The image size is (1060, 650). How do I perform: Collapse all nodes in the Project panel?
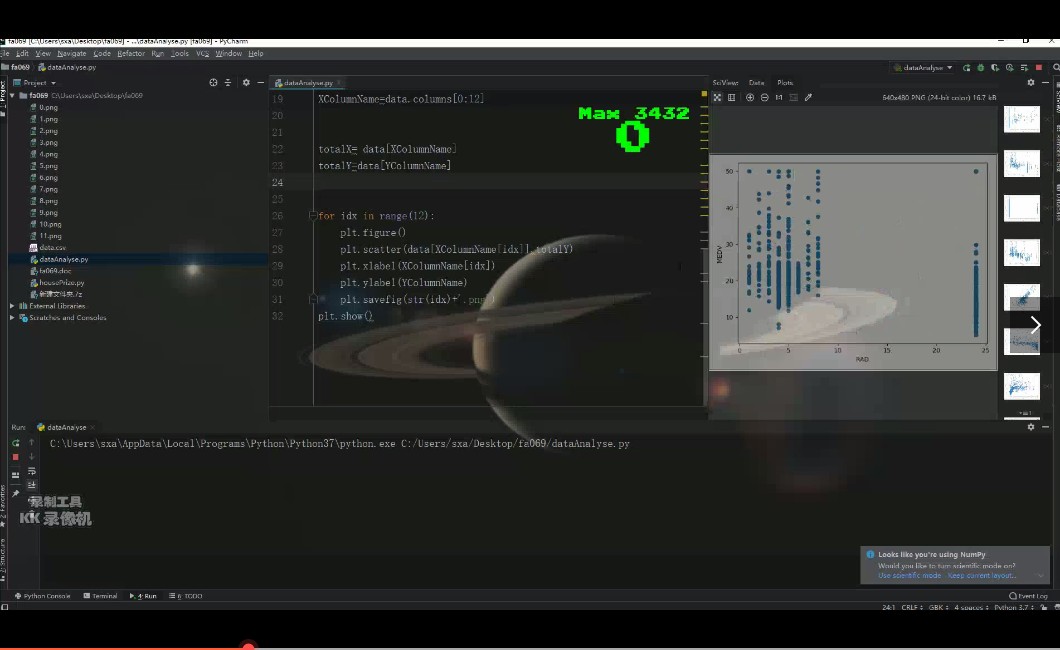coord(228,82)
